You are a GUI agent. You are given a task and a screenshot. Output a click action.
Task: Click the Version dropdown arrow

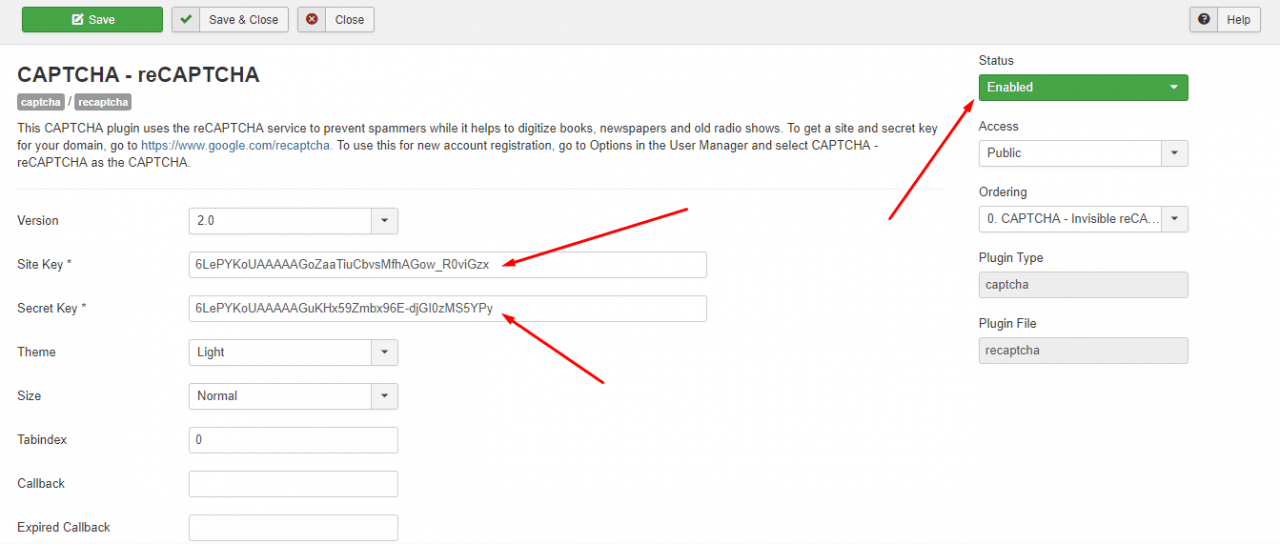[384, 221]
